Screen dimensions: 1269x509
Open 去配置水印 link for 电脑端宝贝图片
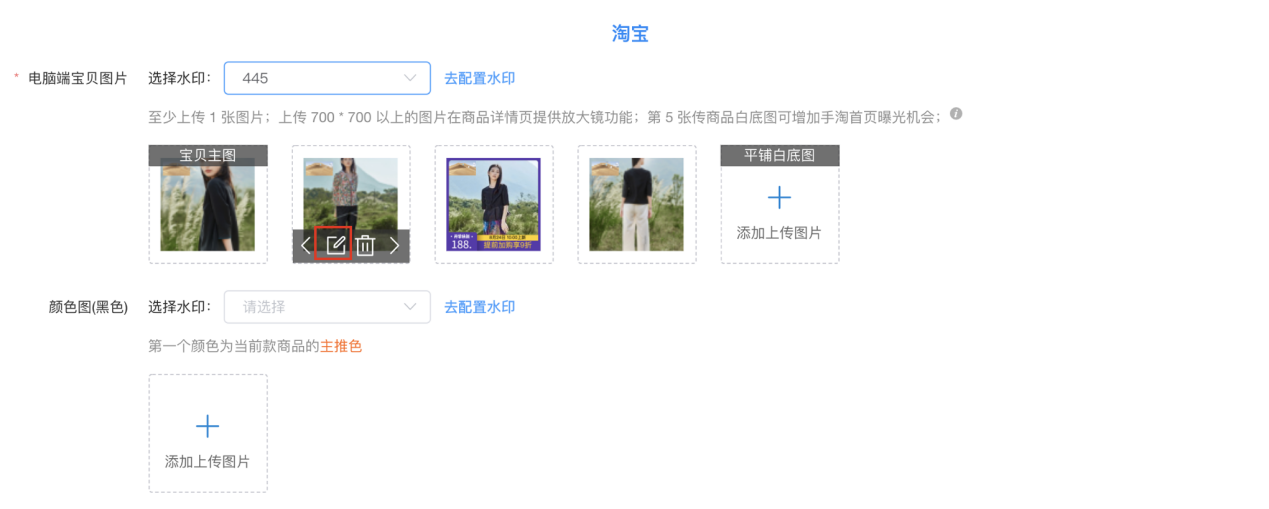click(480, 78)
